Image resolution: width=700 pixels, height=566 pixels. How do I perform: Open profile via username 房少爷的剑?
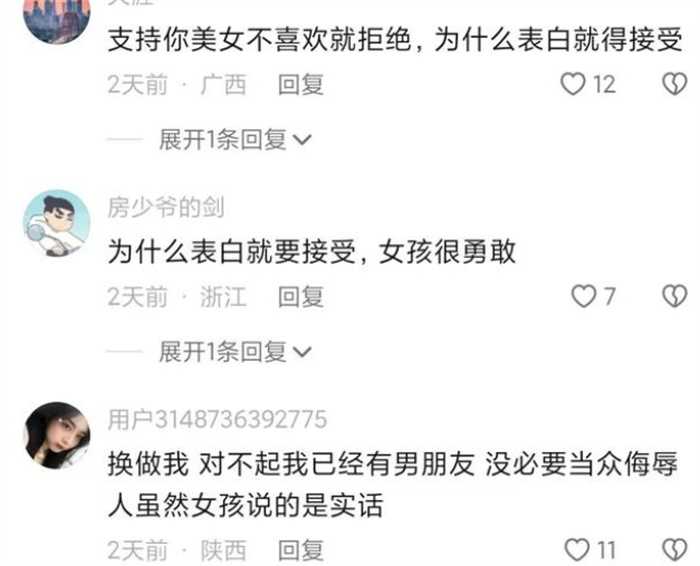[x=166, y=208]
